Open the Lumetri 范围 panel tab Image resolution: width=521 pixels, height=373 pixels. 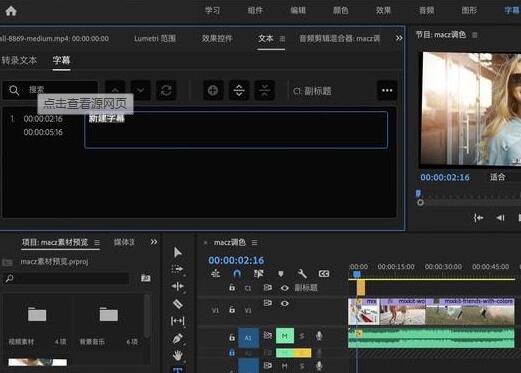(155, 39)
